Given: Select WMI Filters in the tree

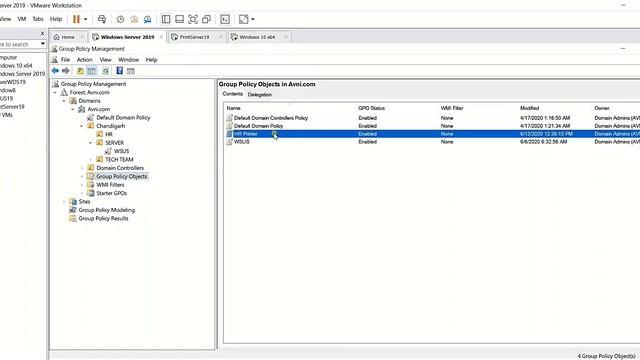Looking at the screenshot, I should tap(110, 185).
